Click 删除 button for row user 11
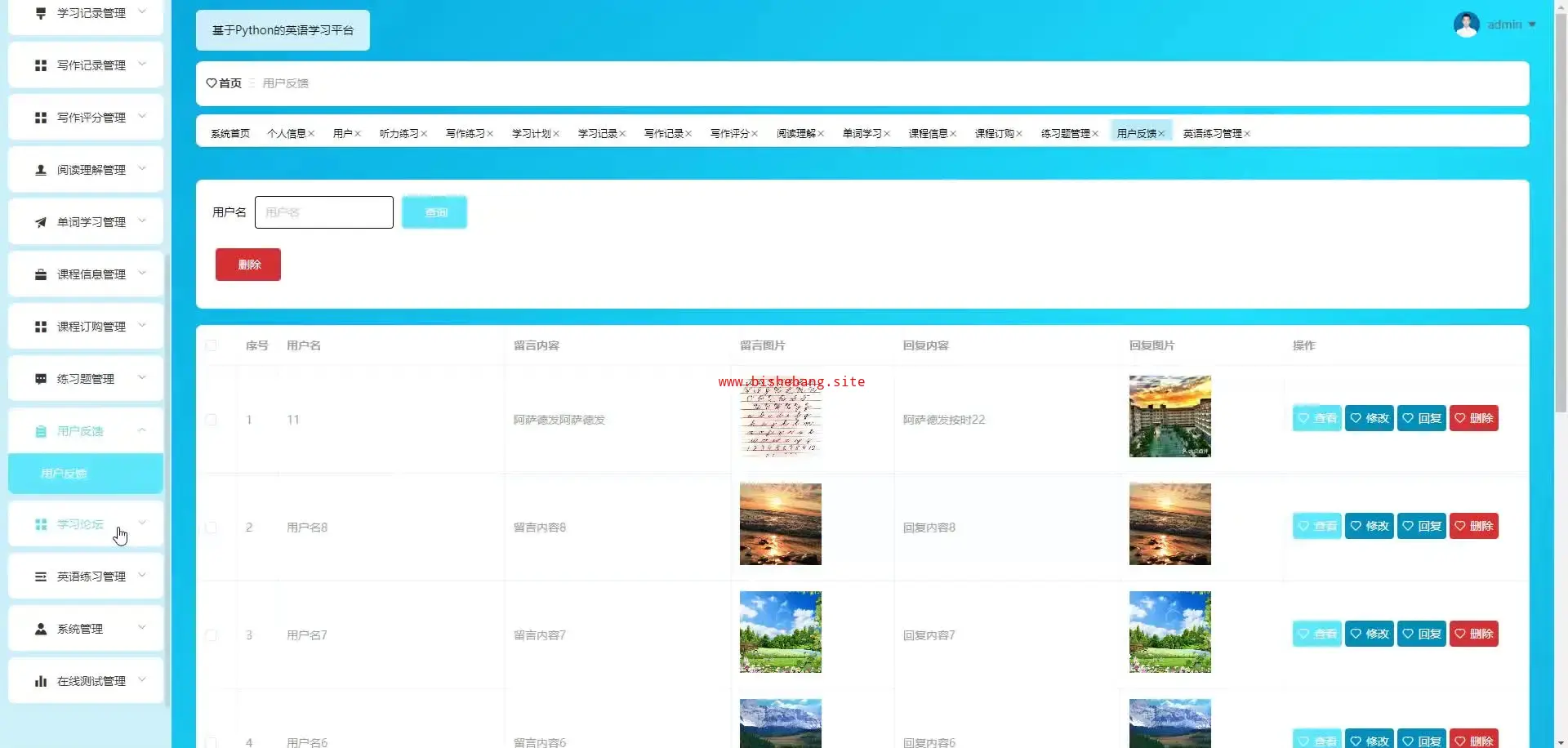This screenshot has width=1568, height=748. point(1474,418)
